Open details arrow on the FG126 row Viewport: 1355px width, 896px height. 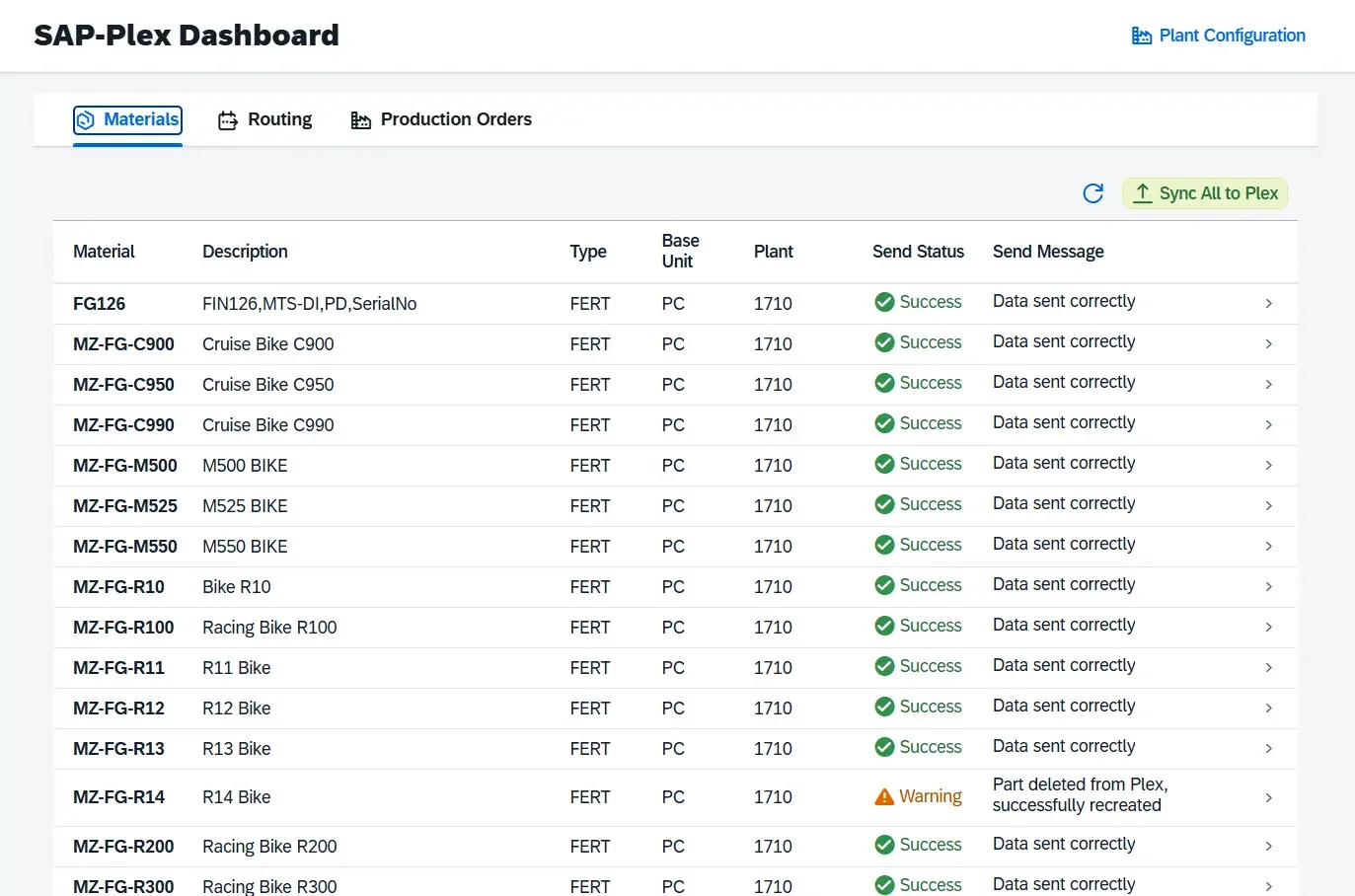tap(1269, 303)
